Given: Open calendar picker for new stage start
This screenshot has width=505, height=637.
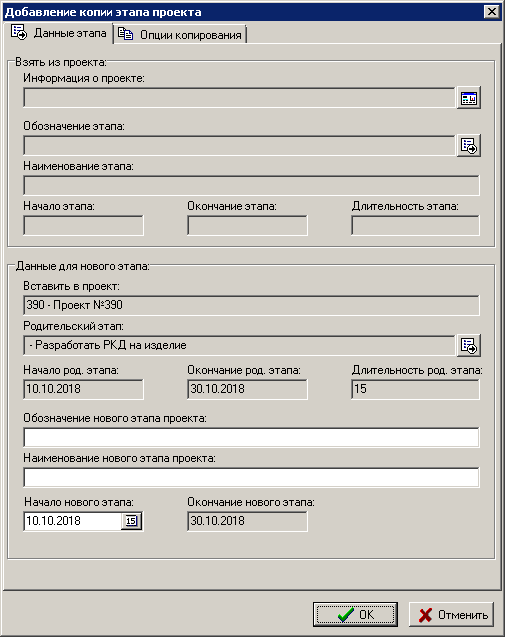Looking at the screenshot, I should [x=131, y=521].
